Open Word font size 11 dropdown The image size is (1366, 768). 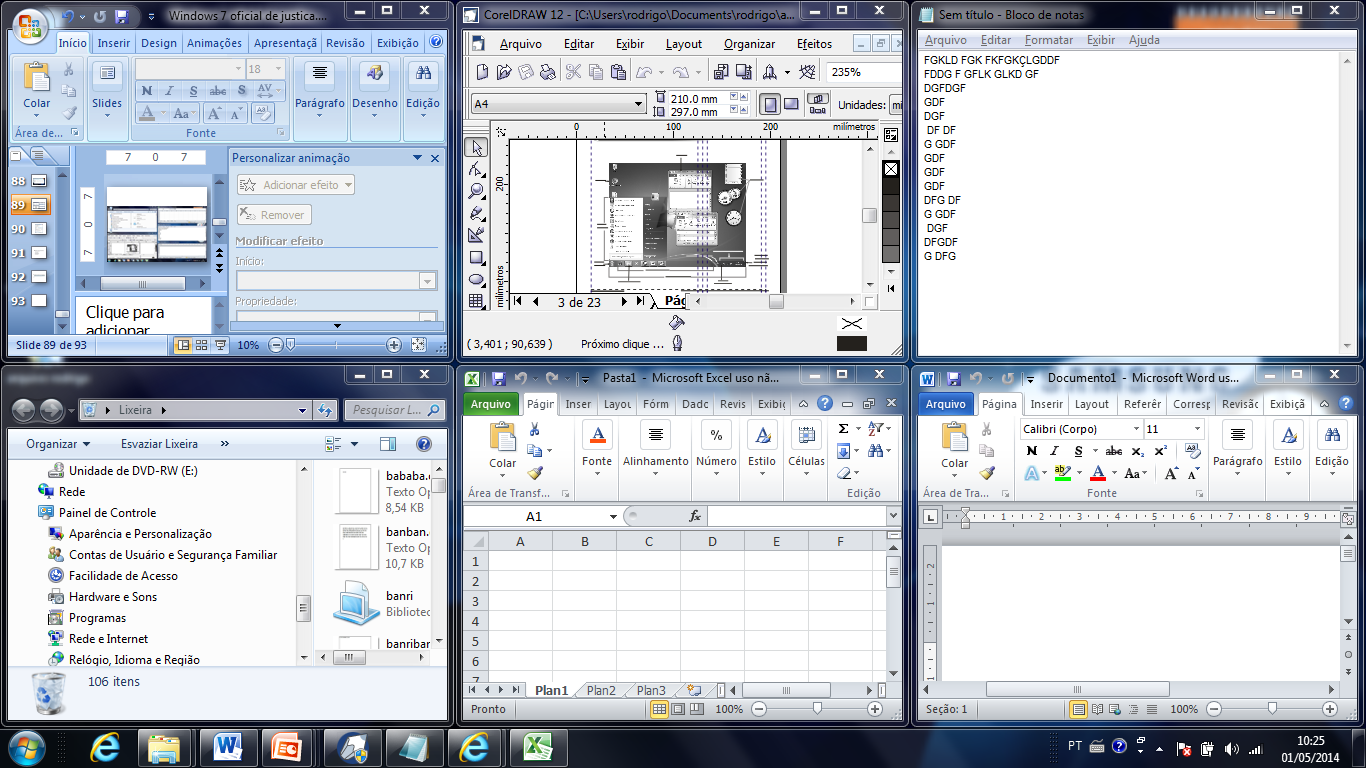pos(1197,429)
